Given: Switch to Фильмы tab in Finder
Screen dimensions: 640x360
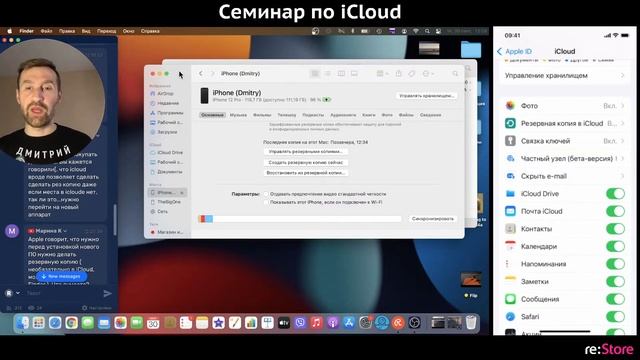Looking at the screenshot, I should [262, 115].
